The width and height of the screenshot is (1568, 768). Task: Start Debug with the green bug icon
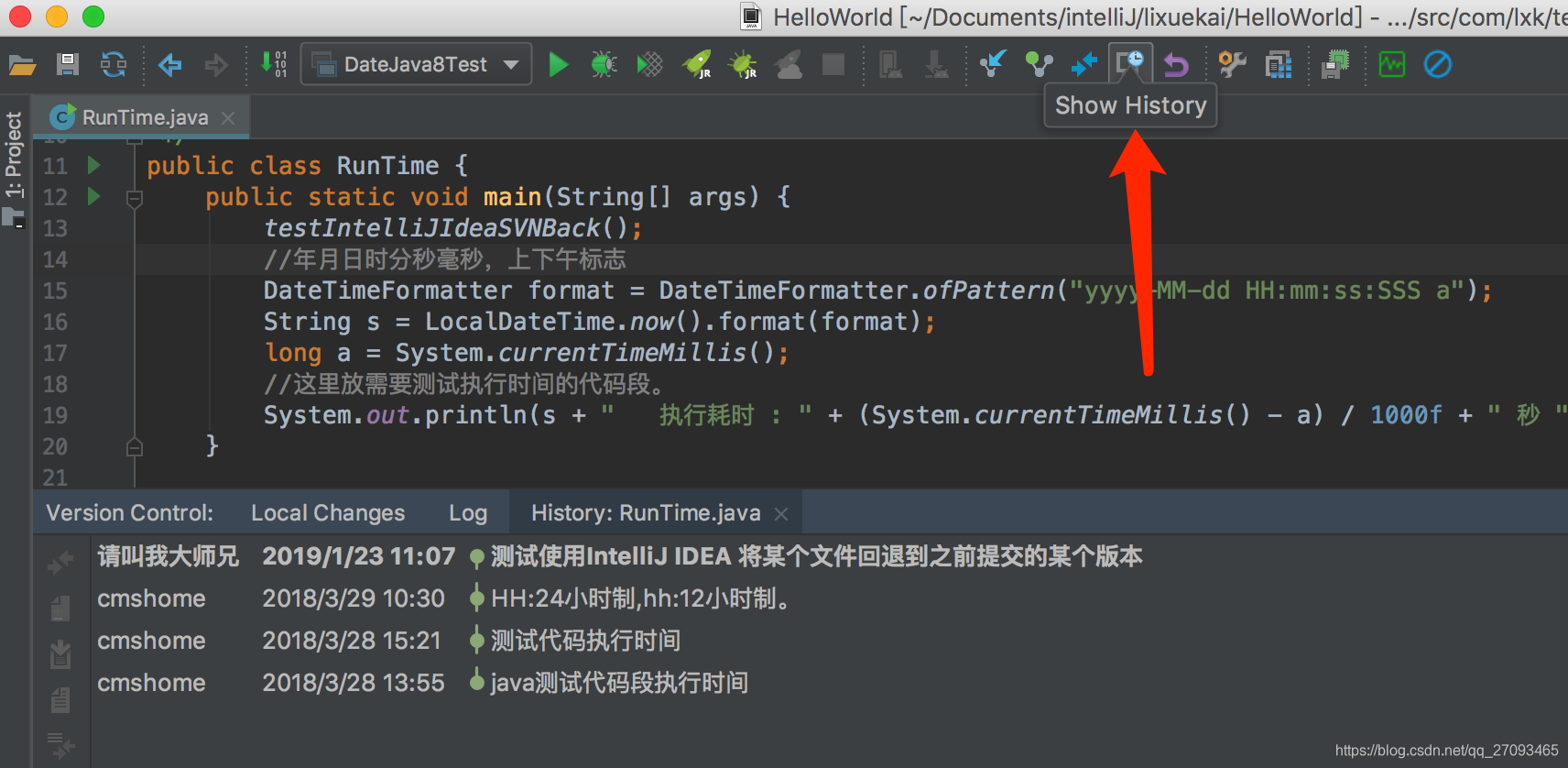pyautogui.click(x=604, y=65)
